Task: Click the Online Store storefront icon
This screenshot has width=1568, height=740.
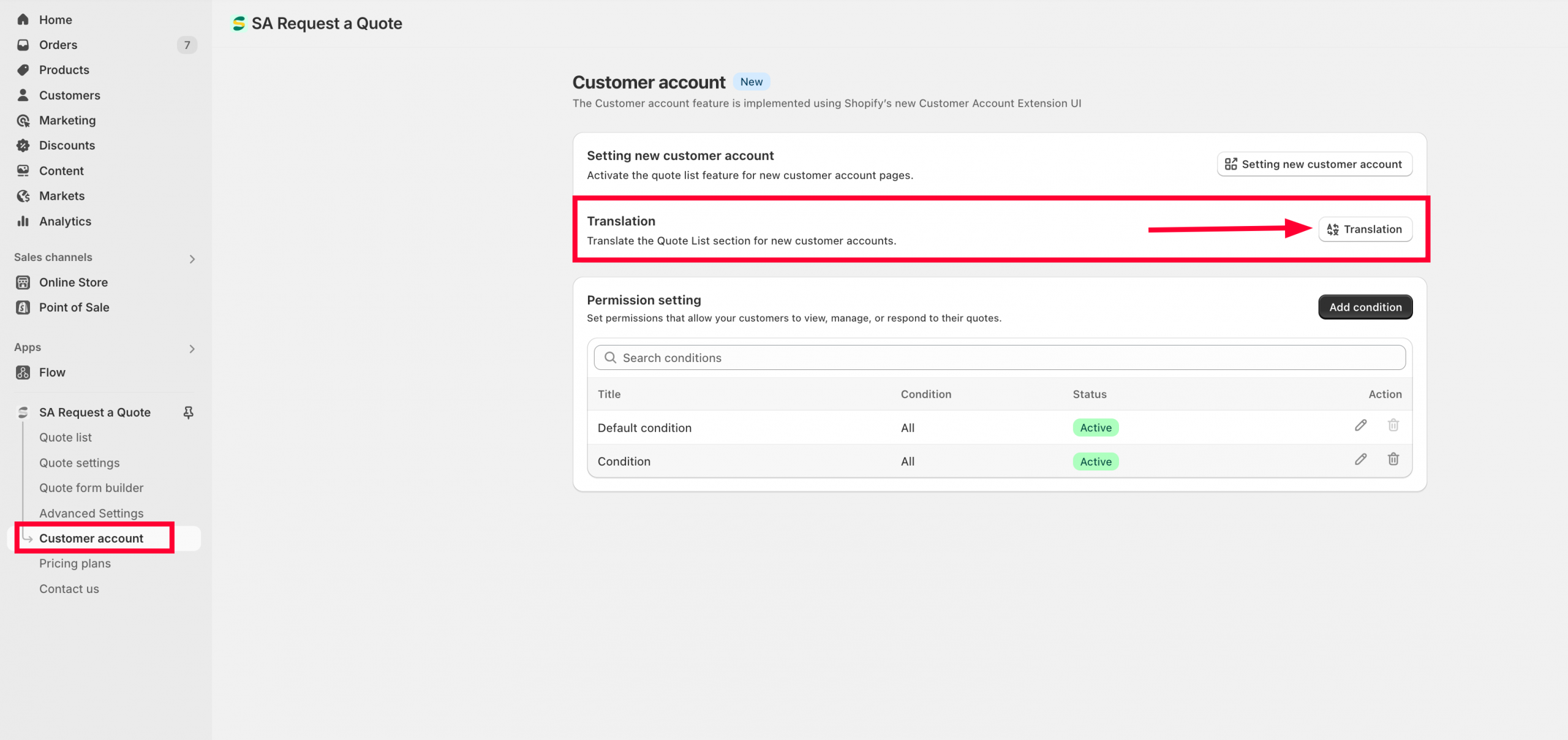Action: coord(23,282)
